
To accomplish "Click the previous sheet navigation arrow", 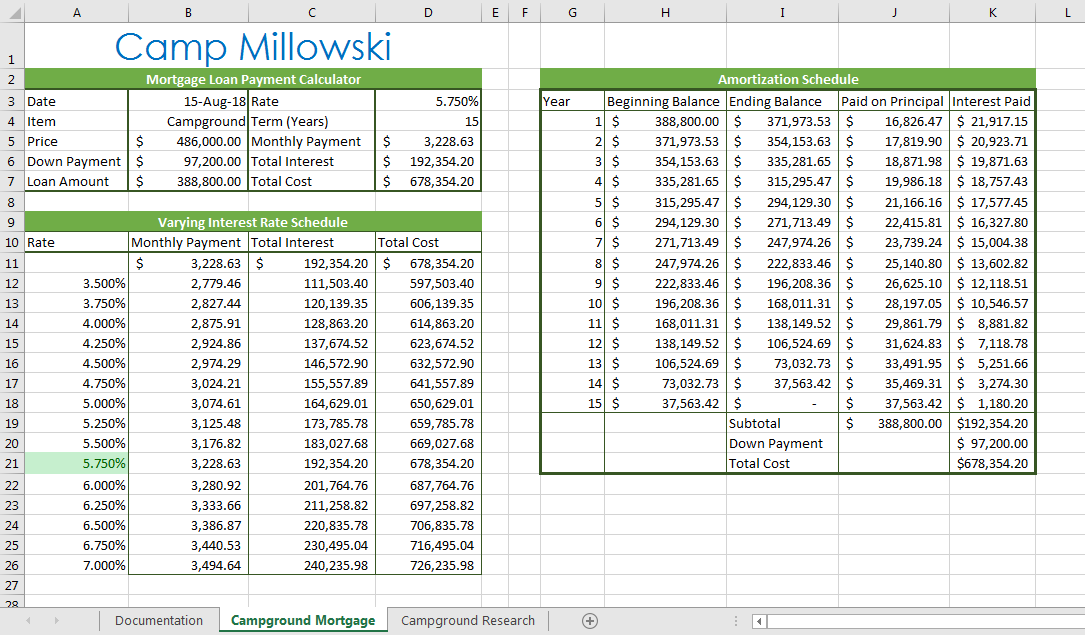I will click(x=28, y=621).
